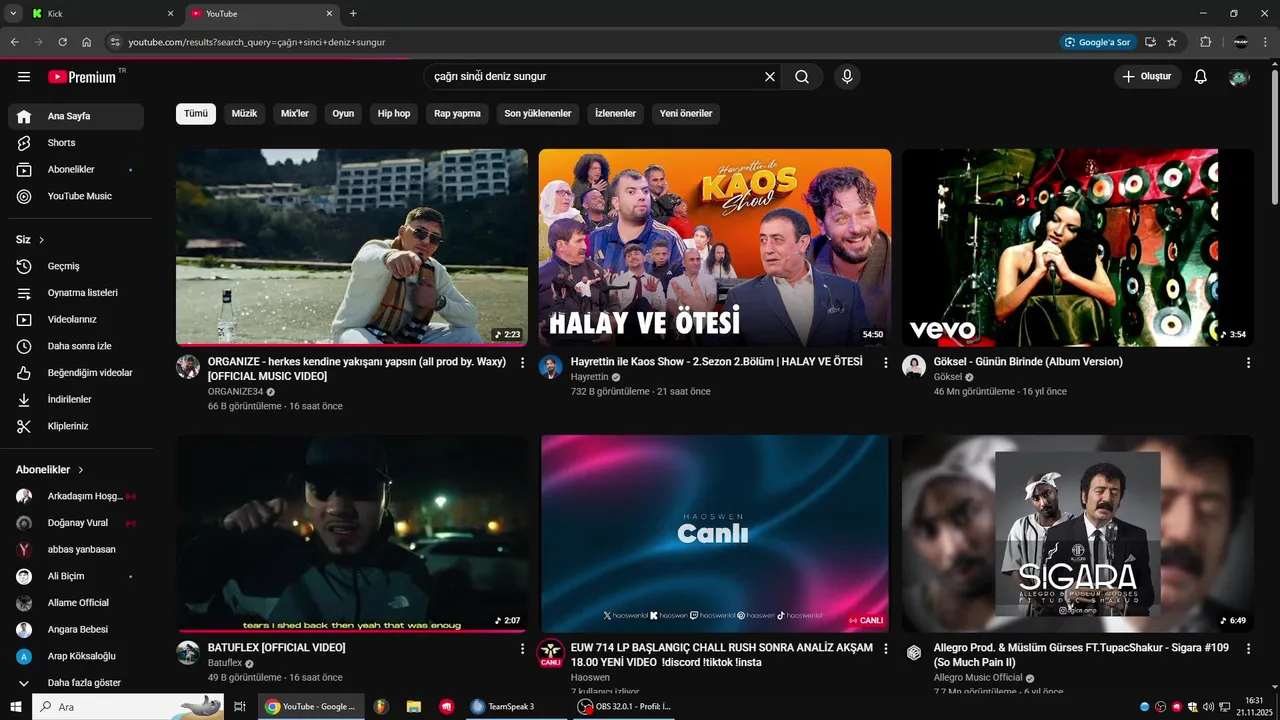Open Oynatma listeleri in sidebar
Viewport: 1280px width, 720px height.
pos(76,293)
